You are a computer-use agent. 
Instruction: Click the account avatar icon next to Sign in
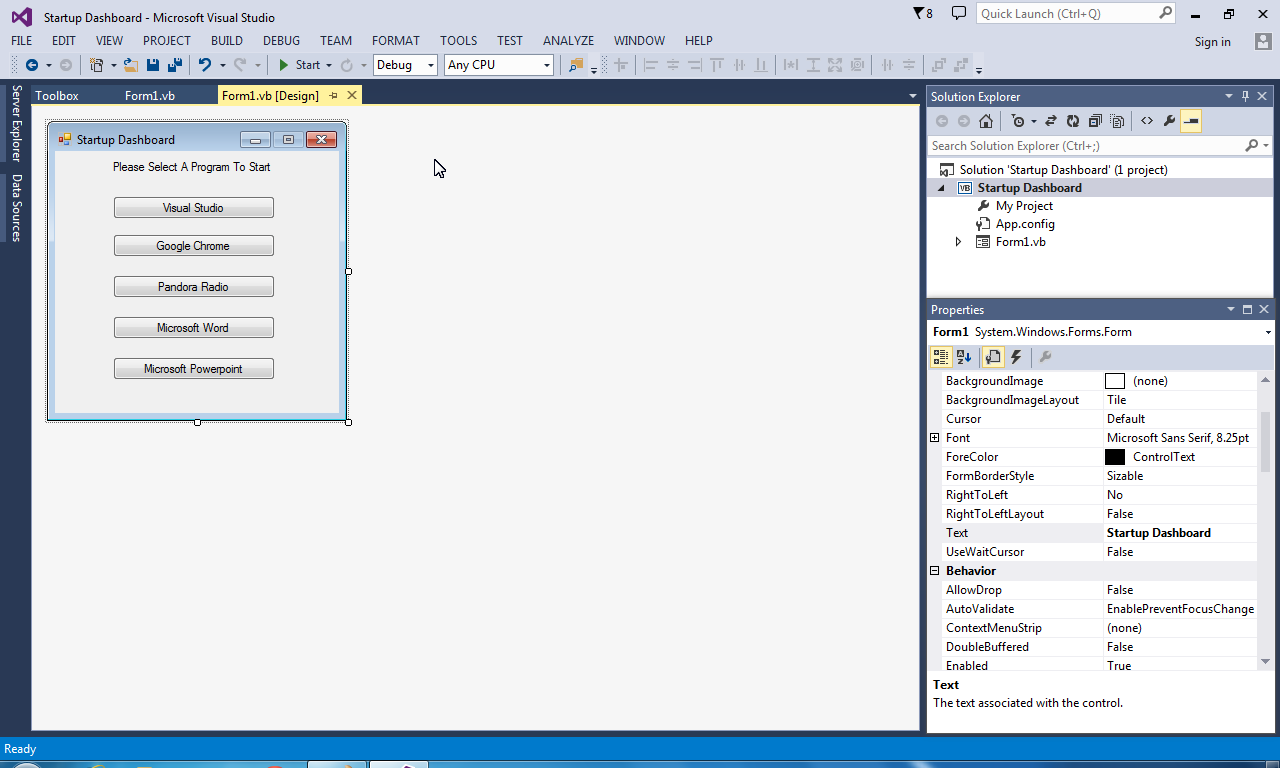pos(1264,41)
